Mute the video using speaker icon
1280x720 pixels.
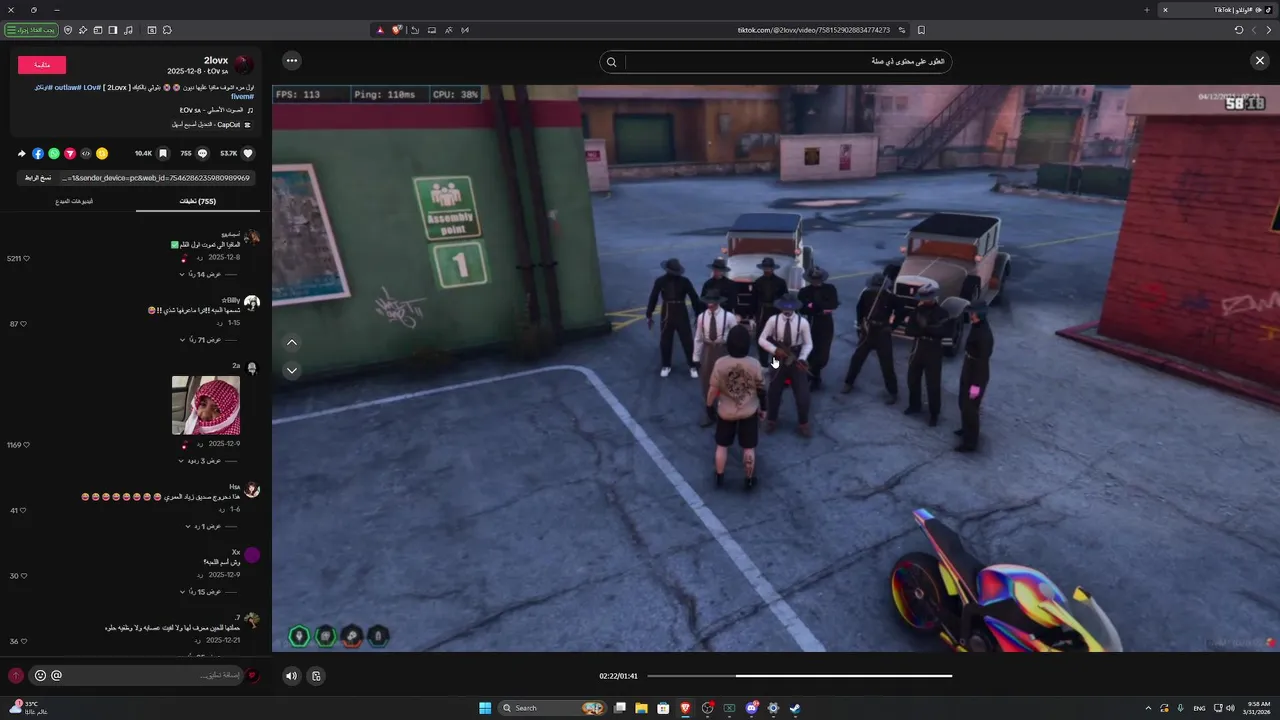[291, 676]
